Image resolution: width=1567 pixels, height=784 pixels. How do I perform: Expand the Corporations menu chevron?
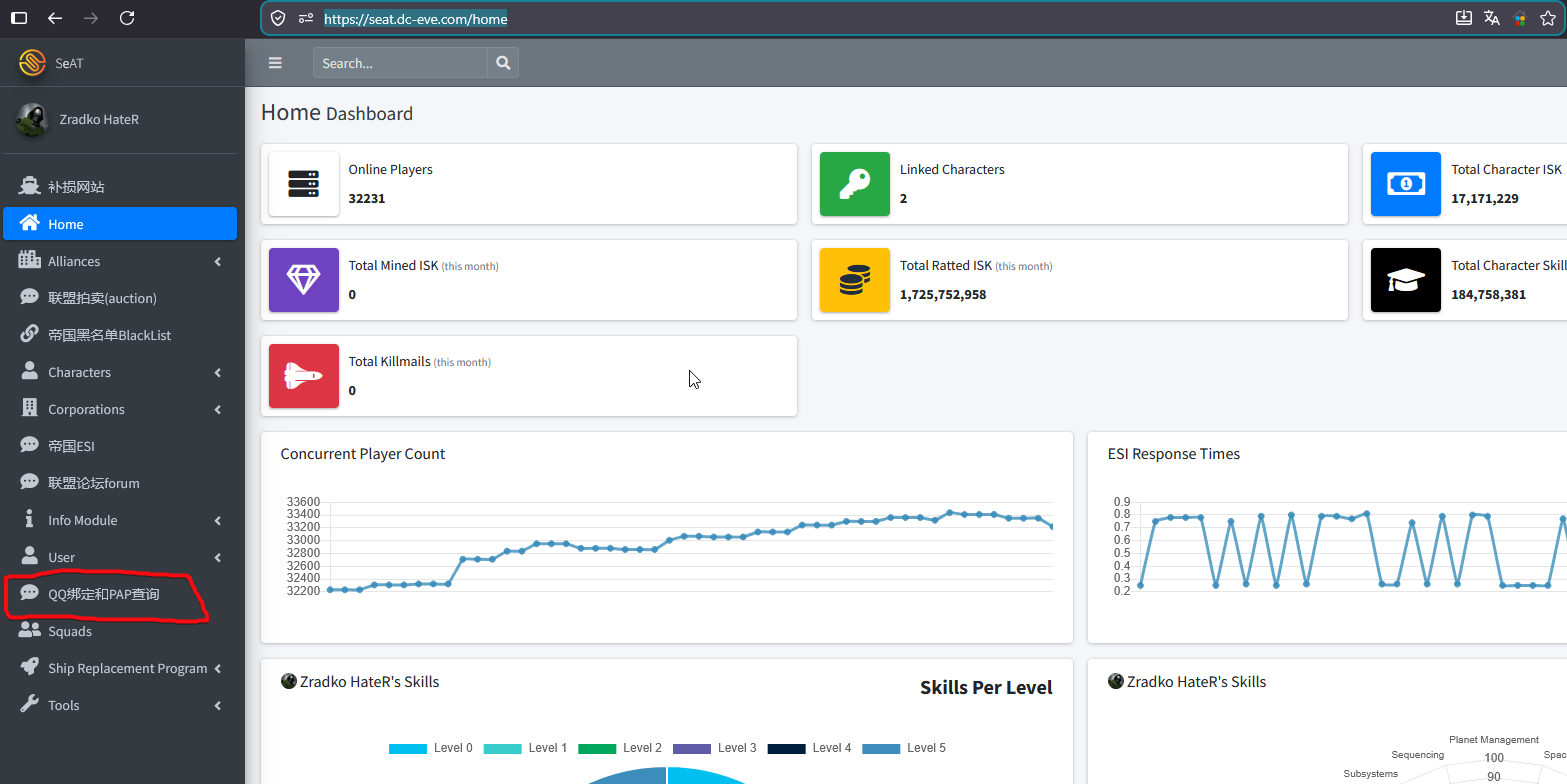218,409
